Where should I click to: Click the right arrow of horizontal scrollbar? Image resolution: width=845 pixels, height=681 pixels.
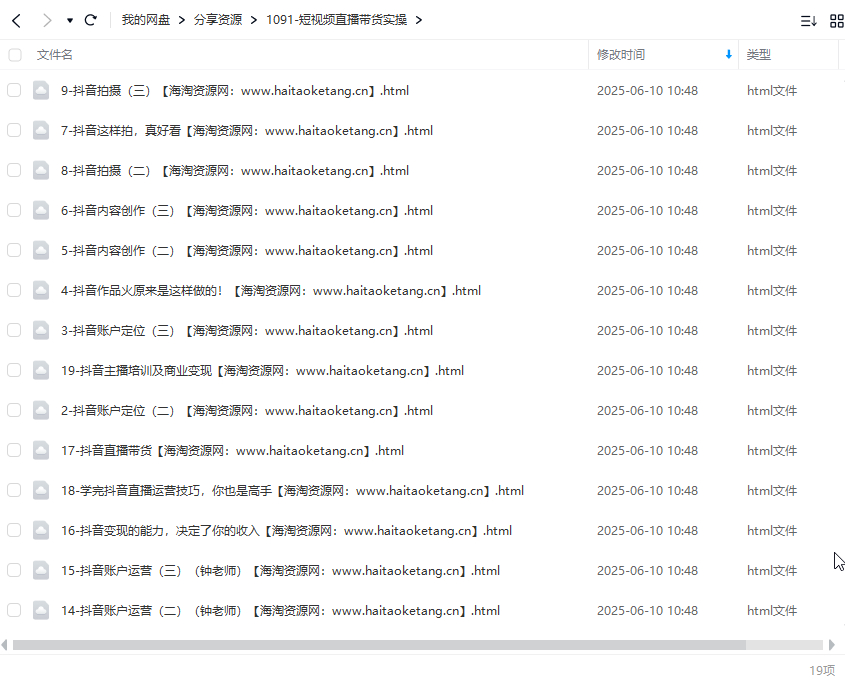pyautogui.click(x=832, y=645)
